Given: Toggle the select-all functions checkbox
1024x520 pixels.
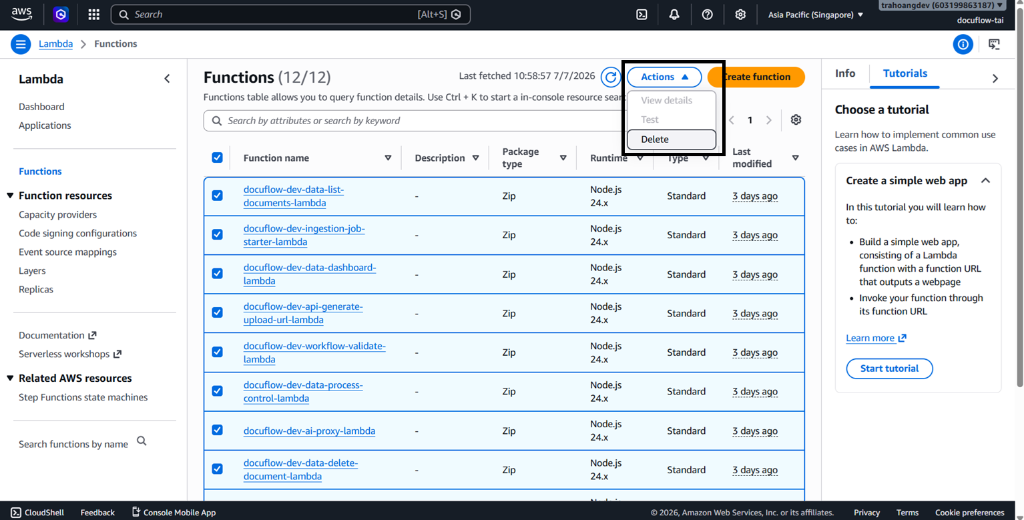Looking at the screenshot, I should point(217,157).
